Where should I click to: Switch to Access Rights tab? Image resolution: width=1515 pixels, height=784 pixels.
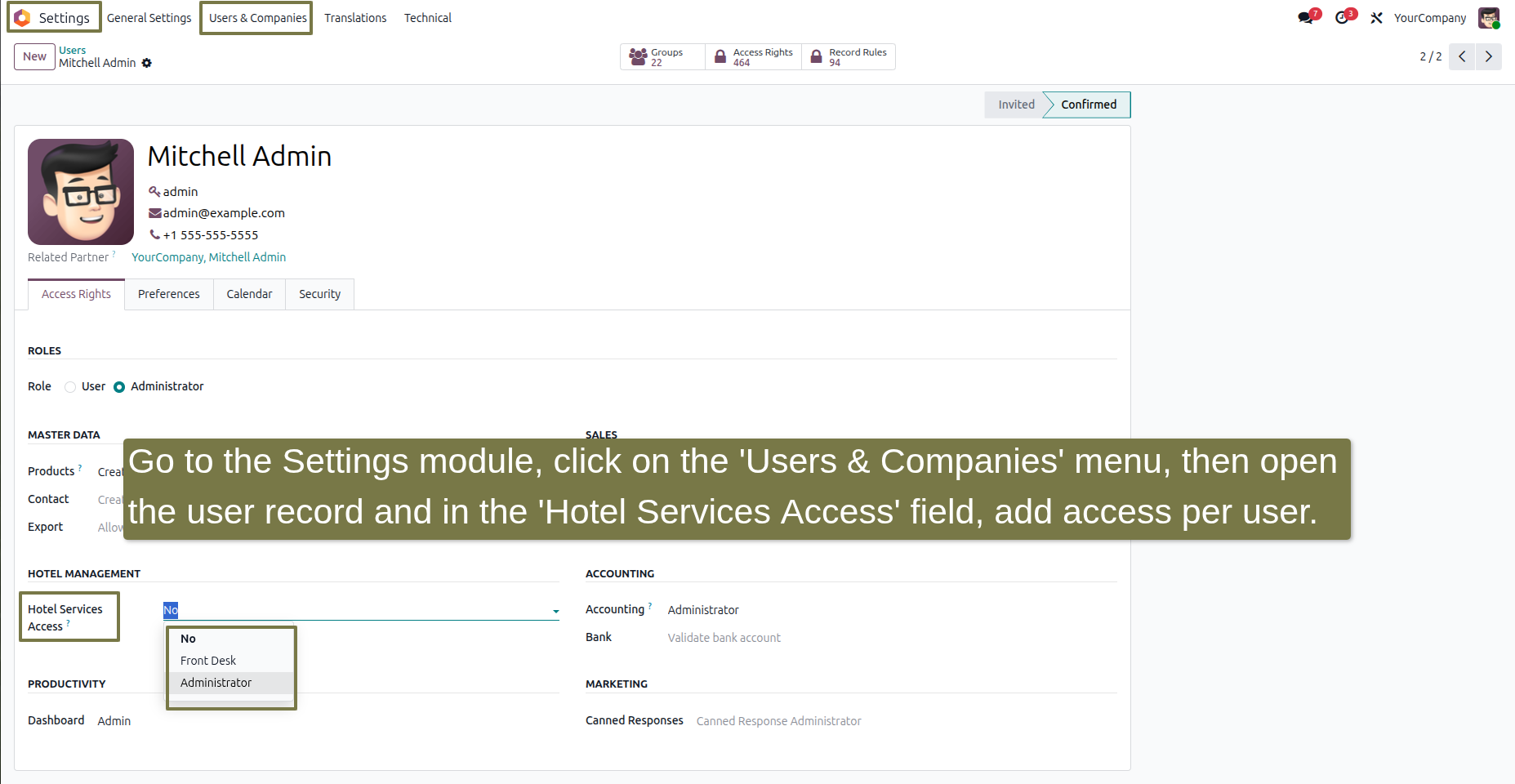pos(76,294)
